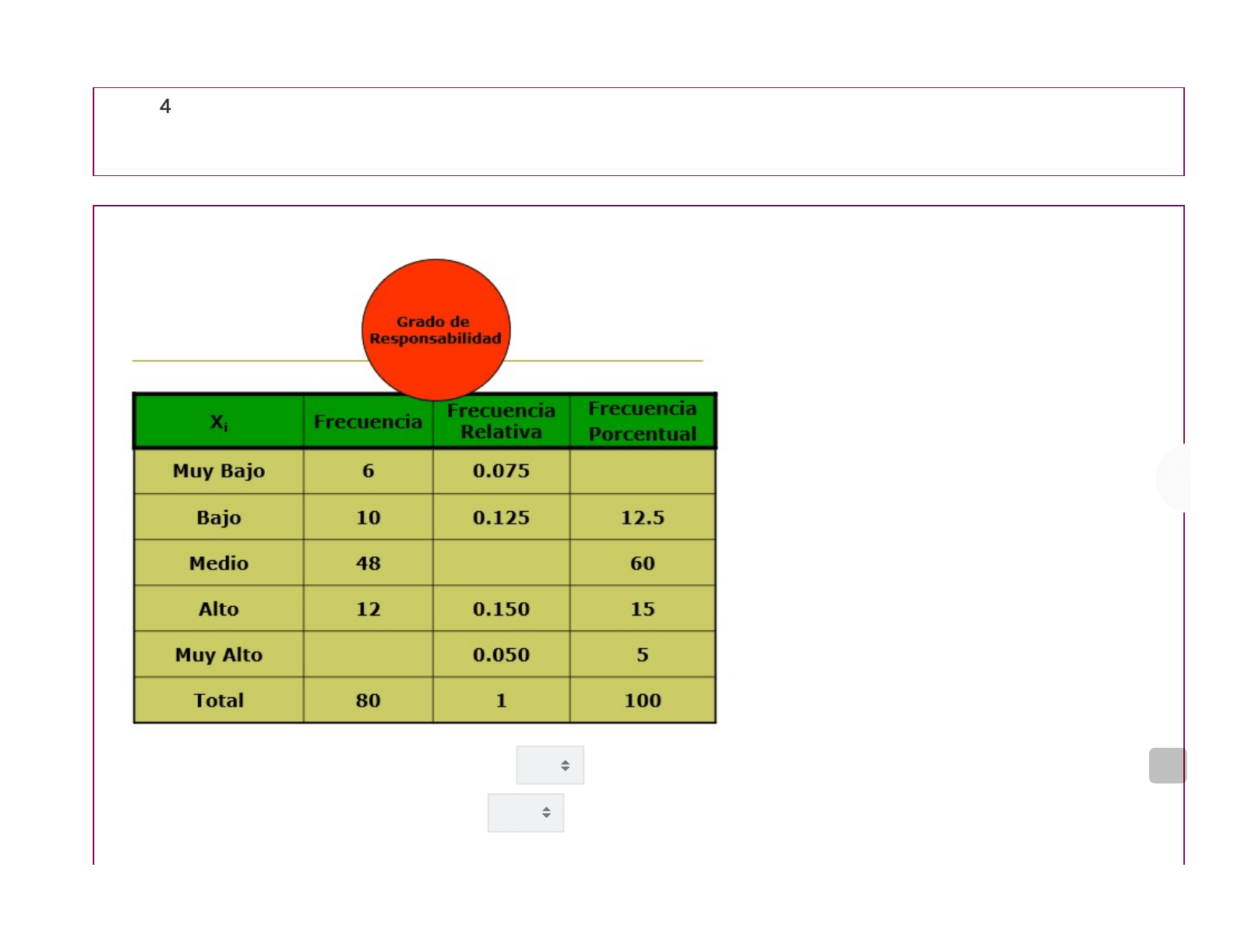
Task: Click the Muy Bajo row label
Action: [219, 471]
